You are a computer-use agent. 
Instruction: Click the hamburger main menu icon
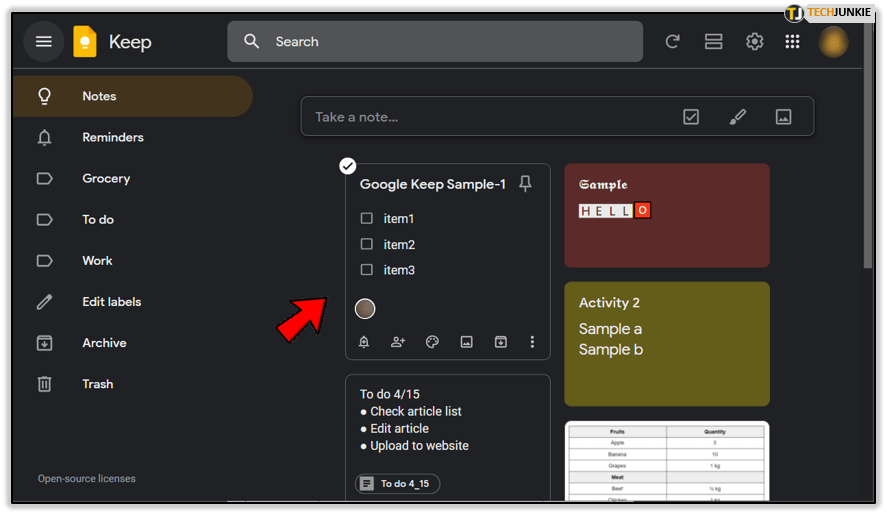click(x=43, y=42)
